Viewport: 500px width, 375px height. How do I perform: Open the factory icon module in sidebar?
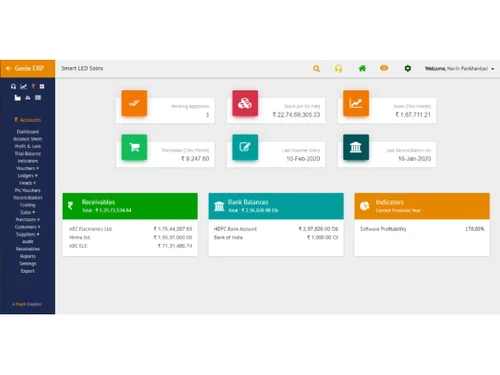[x=18, y=97]
